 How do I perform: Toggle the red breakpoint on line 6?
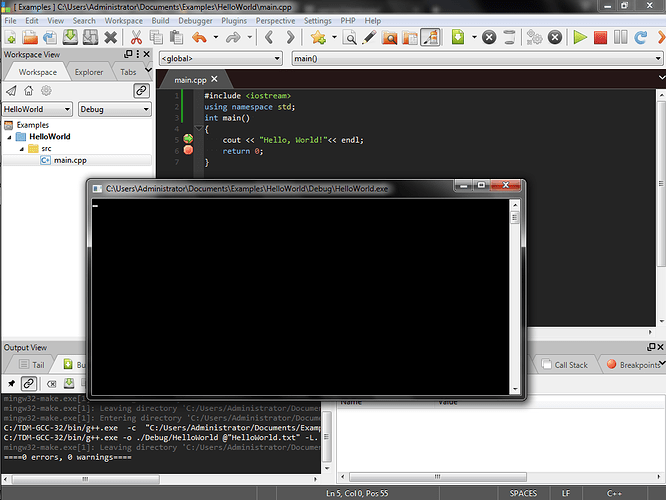click(x=187, y=150)
